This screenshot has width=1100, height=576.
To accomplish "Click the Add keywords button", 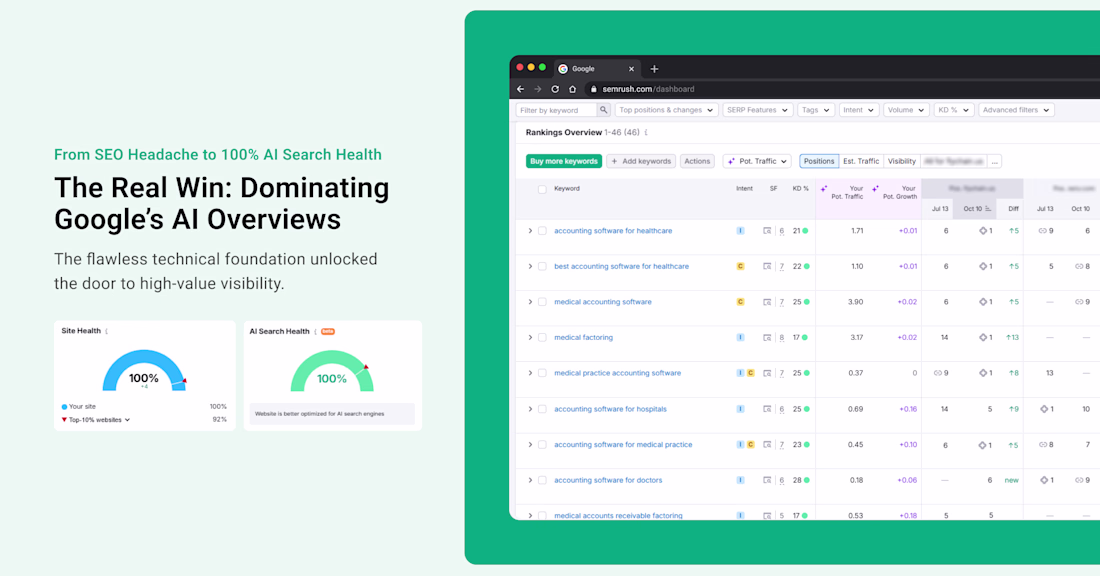I will pos(641,161).
